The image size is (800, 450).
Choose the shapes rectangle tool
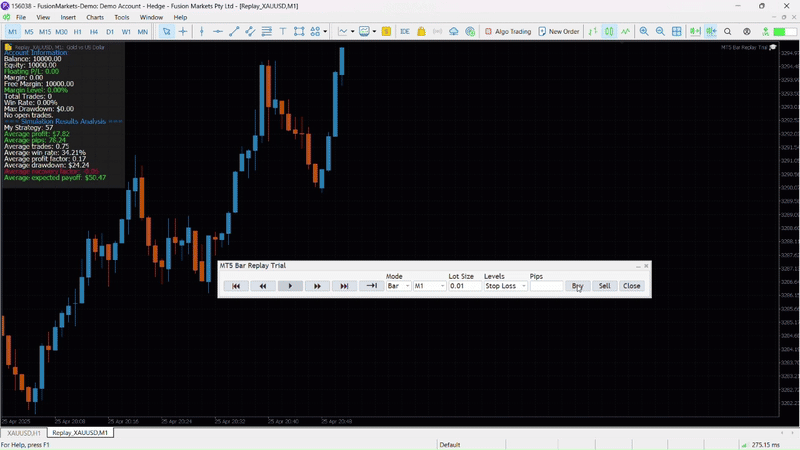(299, 32)
